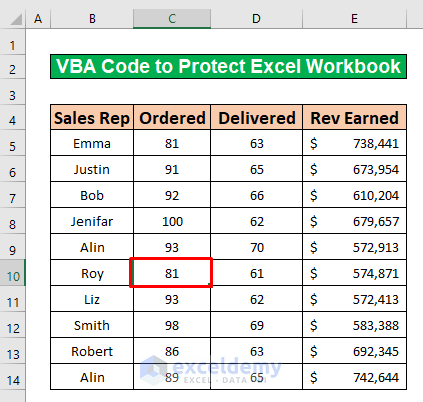This screenshot has height=402, width=423.
Task: Click the 'Ordered' header cell
Action: click(x=172, y=117)
